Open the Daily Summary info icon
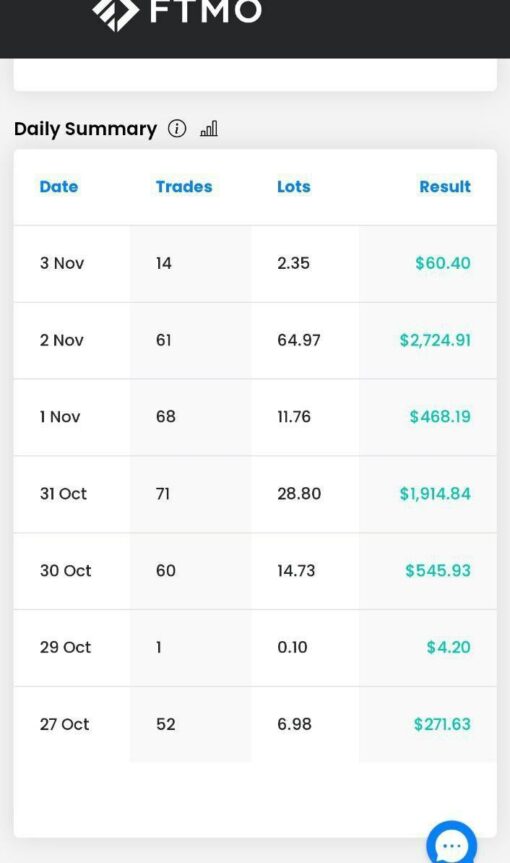This screenshot has width=510, height=863. [177, 129]
